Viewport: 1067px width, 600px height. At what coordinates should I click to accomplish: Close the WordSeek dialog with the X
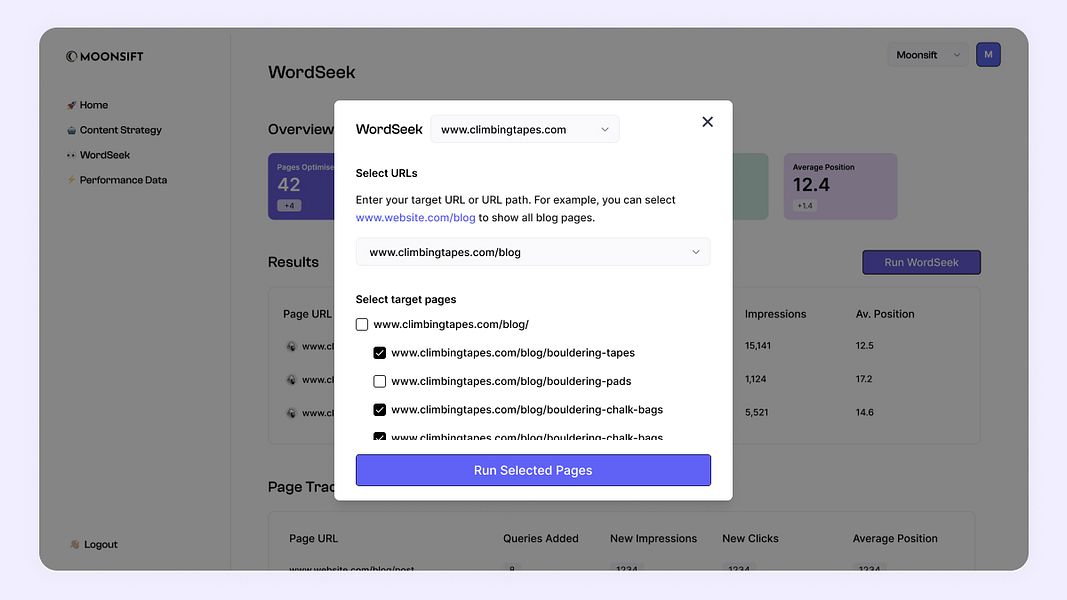click(x=707, y=121)
